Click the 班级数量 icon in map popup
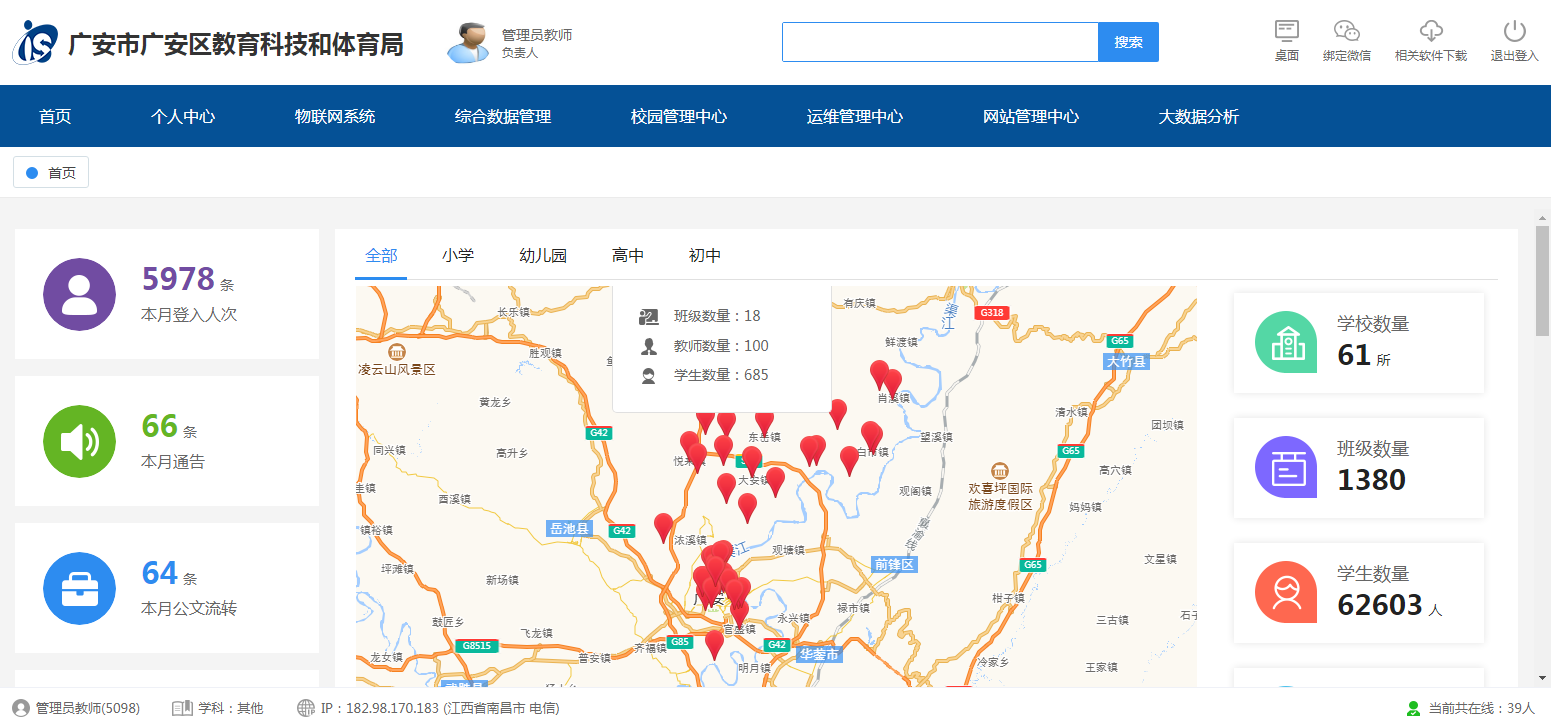This screenshot has width=1551, height=728. [648, 317]
